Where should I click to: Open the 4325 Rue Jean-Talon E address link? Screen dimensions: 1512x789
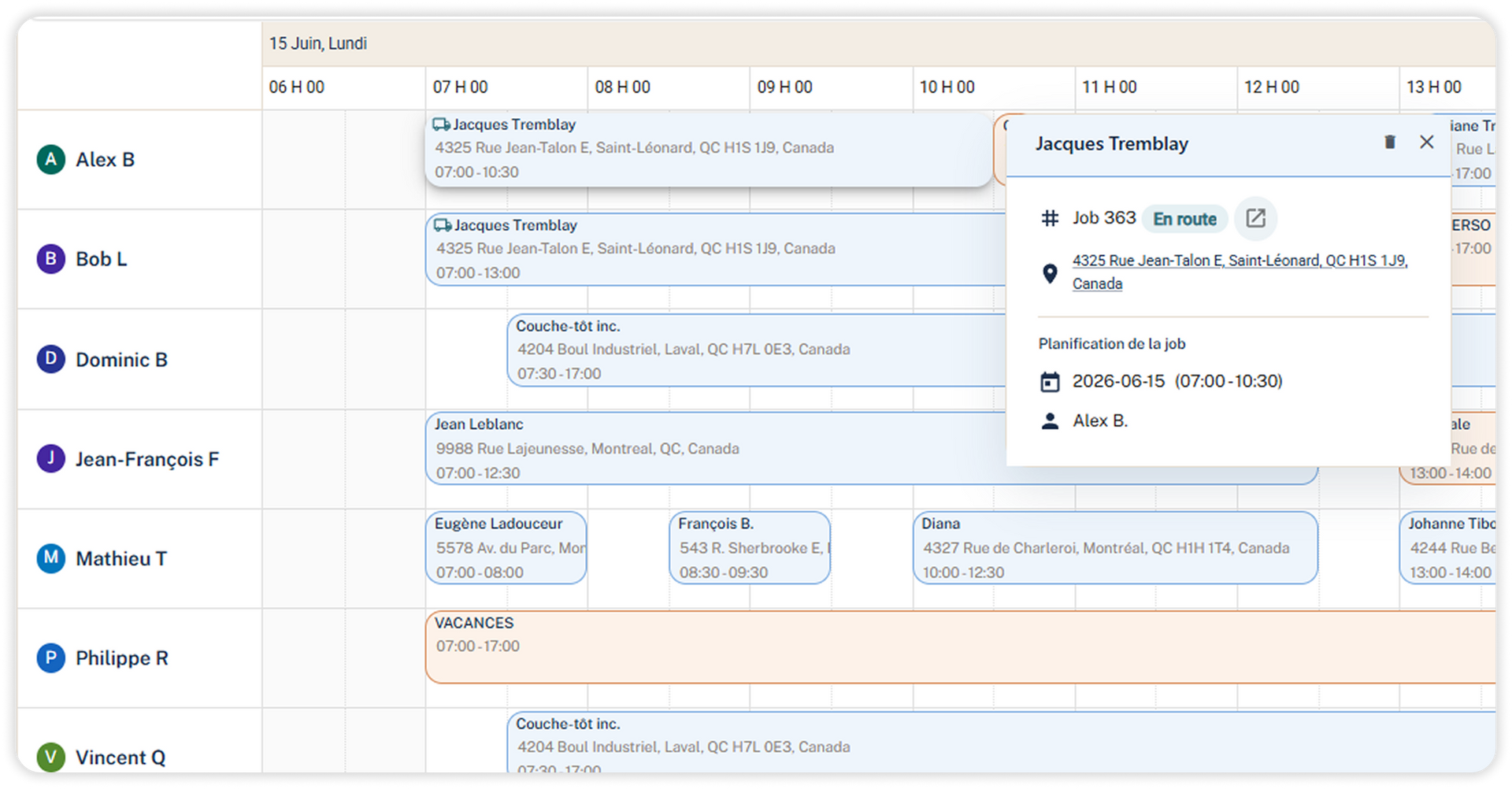1240,272
